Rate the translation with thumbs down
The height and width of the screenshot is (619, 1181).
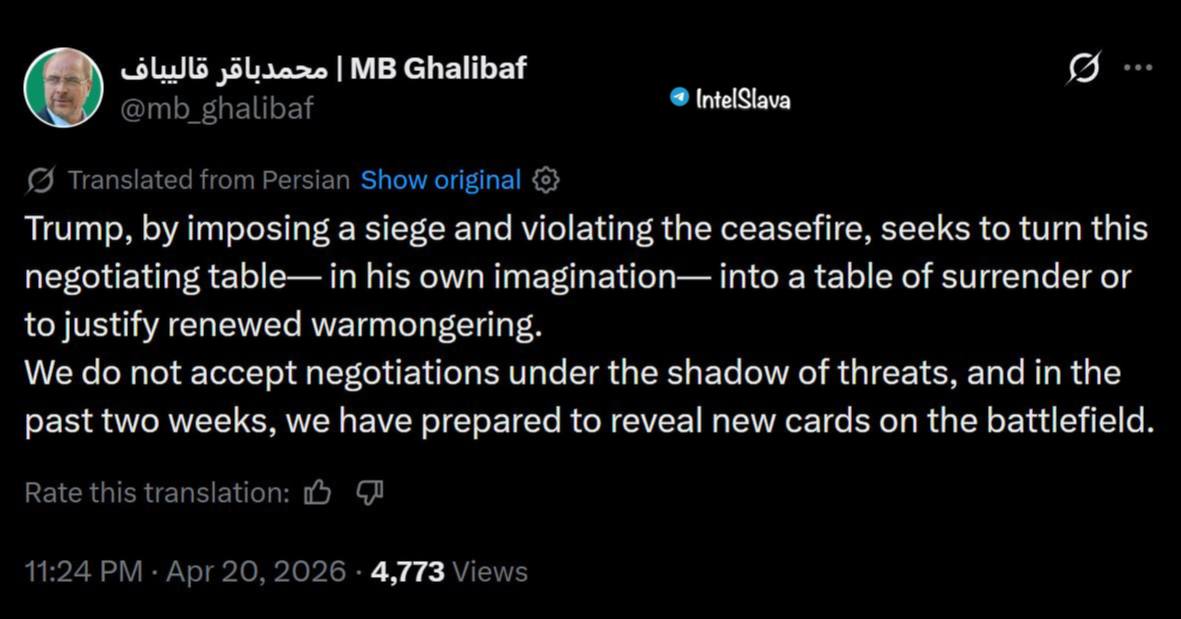pos(370,492)
